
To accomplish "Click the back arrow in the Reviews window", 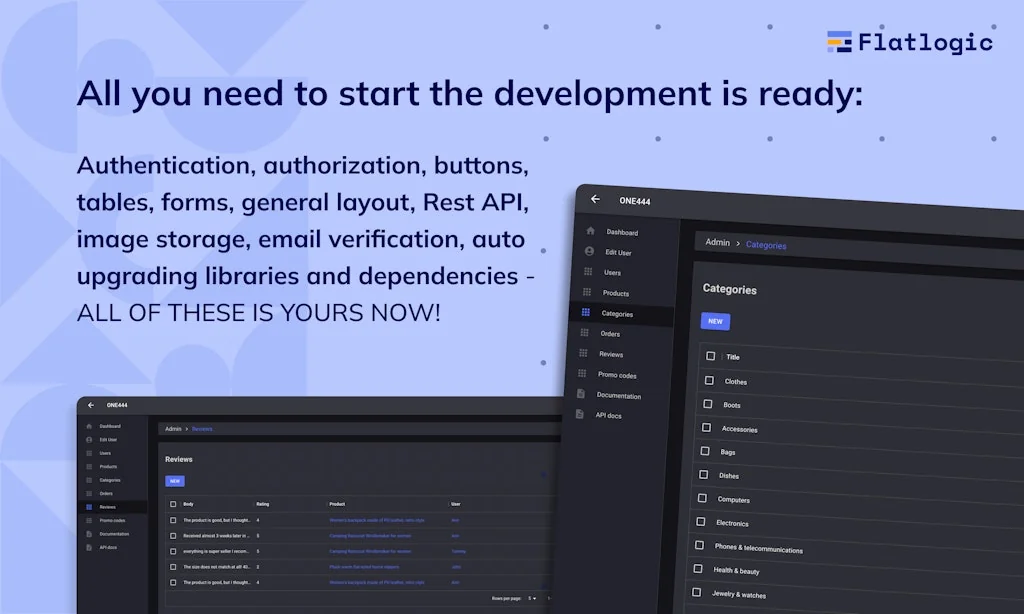I will pos(91,405).
